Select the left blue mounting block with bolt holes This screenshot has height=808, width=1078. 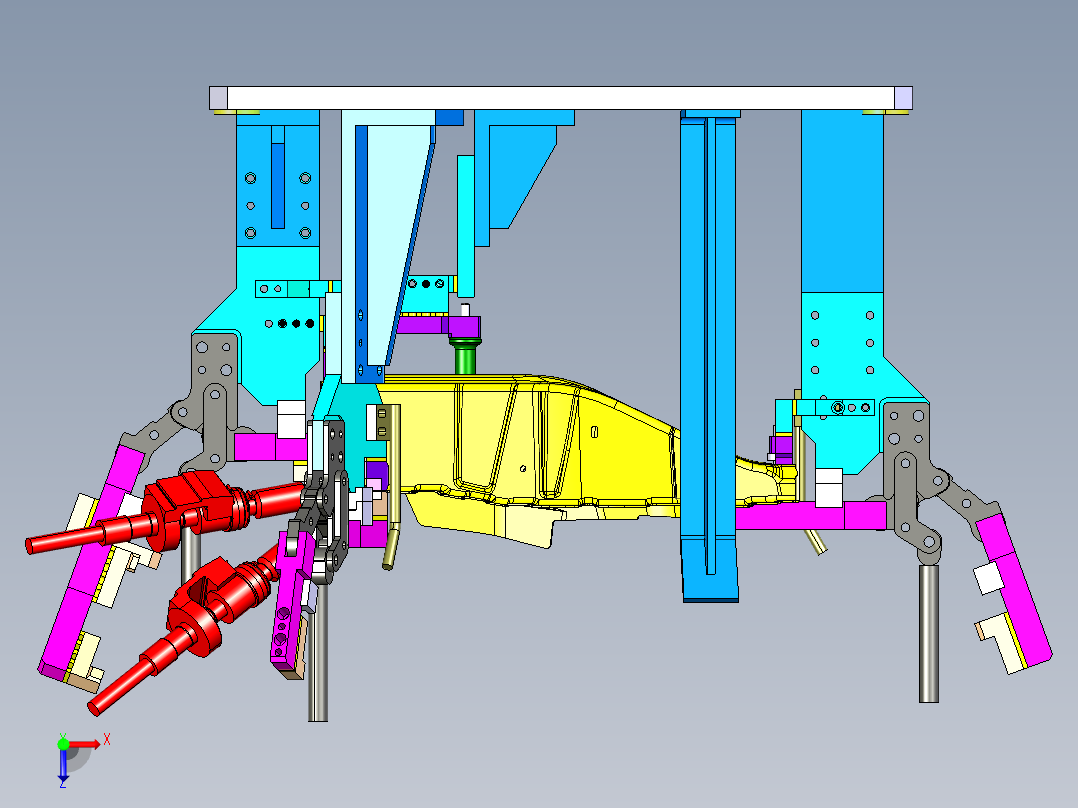click(278, 178)
